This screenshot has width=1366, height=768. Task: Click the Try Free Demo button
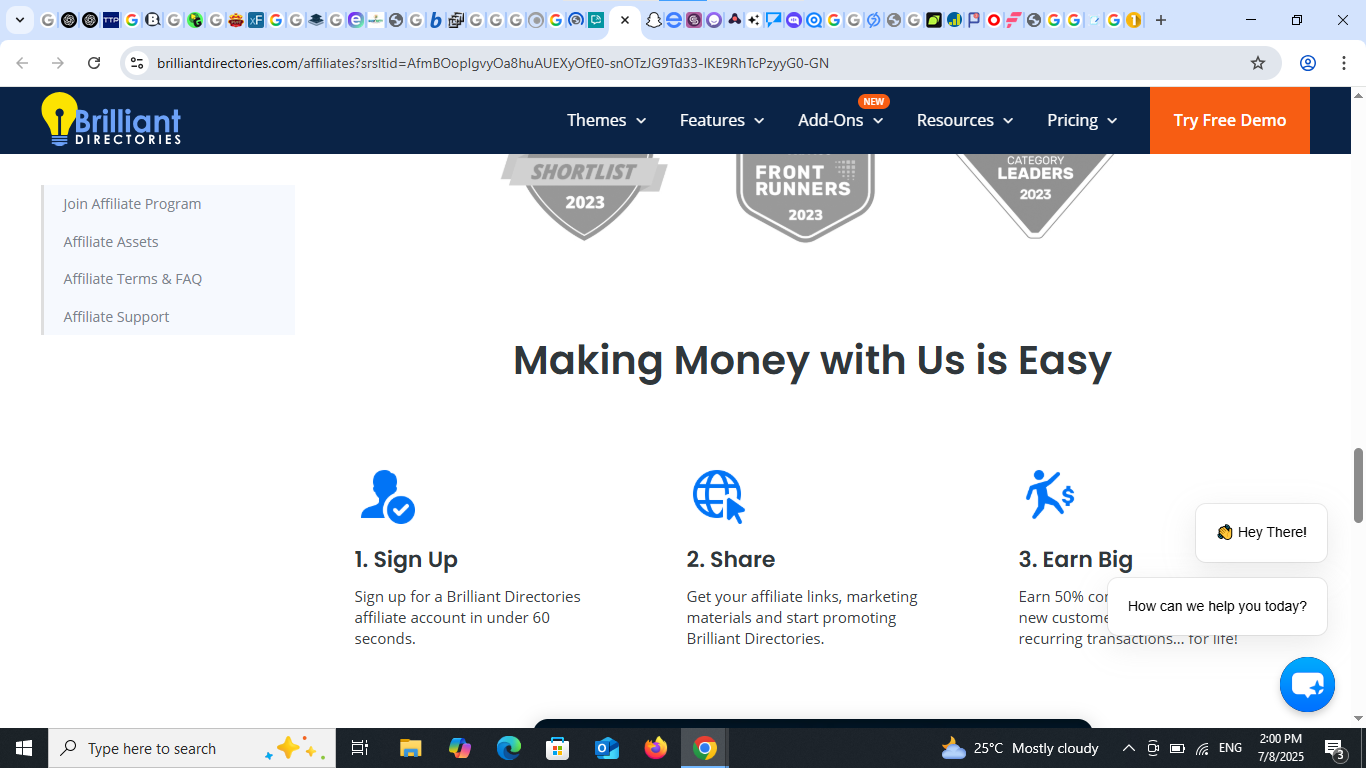point(1230,120)
